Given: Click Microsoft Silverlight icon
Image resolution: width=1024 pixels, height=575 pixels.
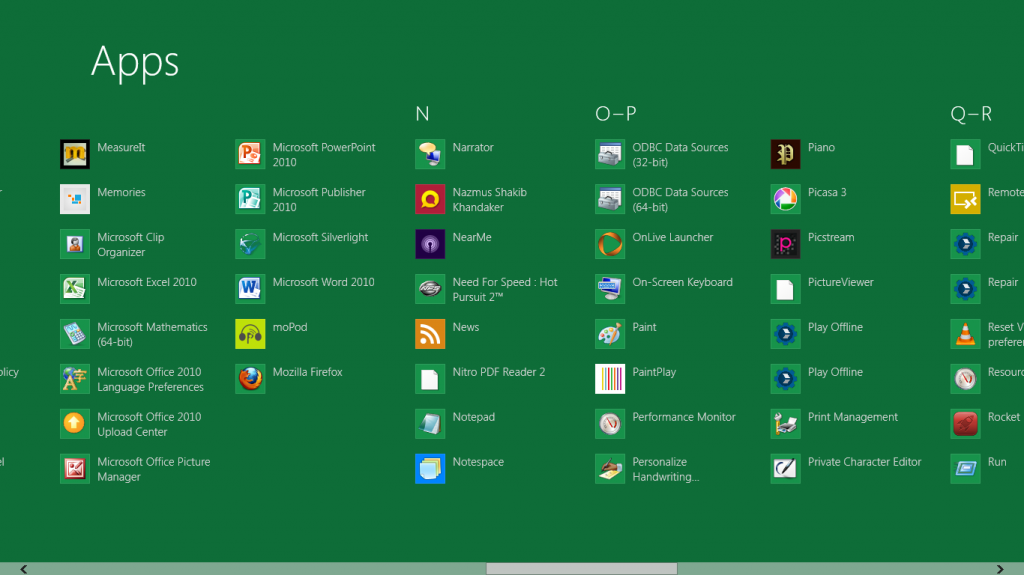Looking at the screenshot, I should point(250,244).
